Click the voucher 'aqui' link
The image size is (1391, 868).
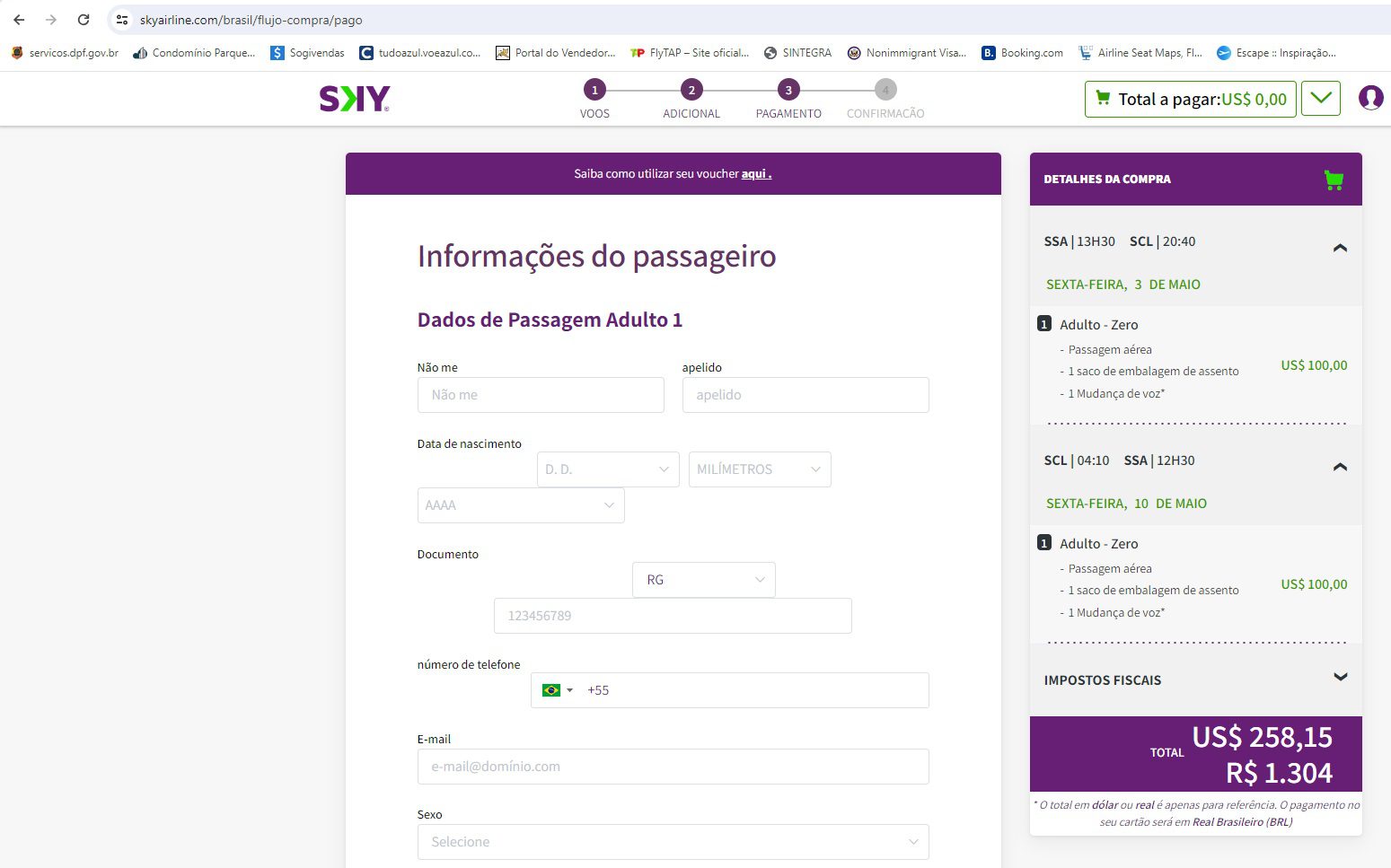(x=755, y=174)
